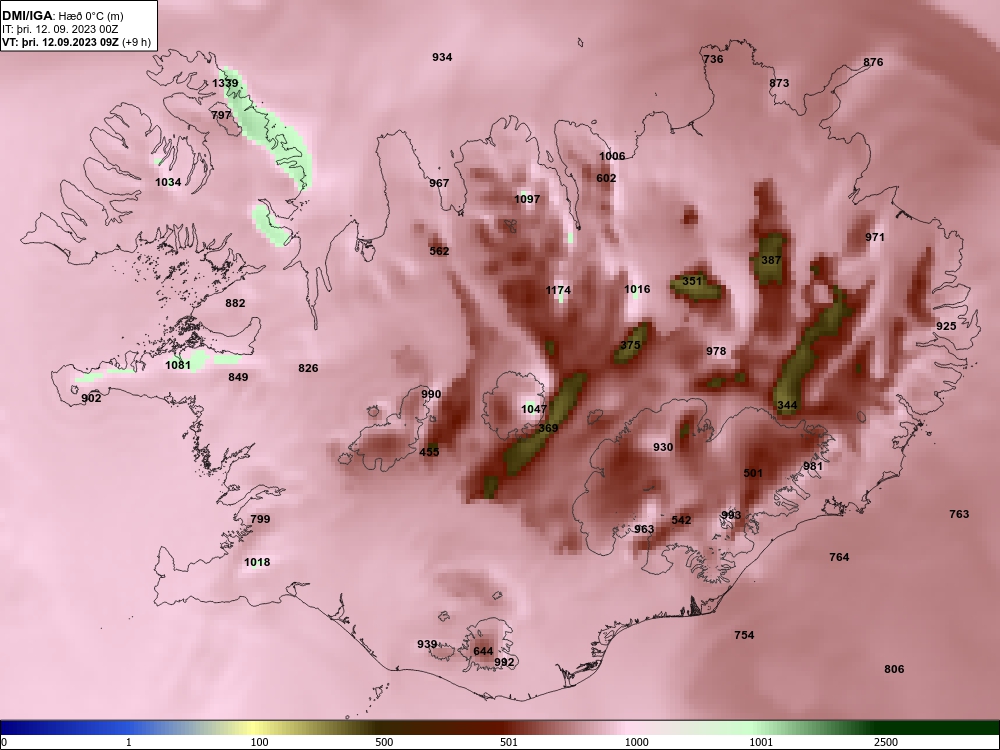
Task: Click the 542 value label
Action: point(681,520)
